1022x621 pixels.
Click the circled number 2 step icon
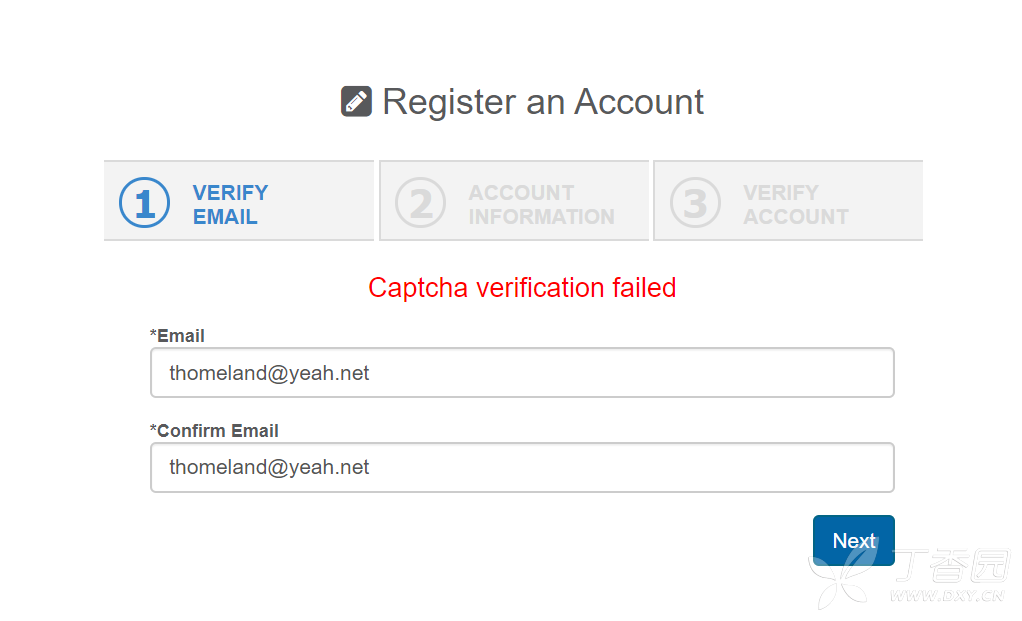click(420, 202)
